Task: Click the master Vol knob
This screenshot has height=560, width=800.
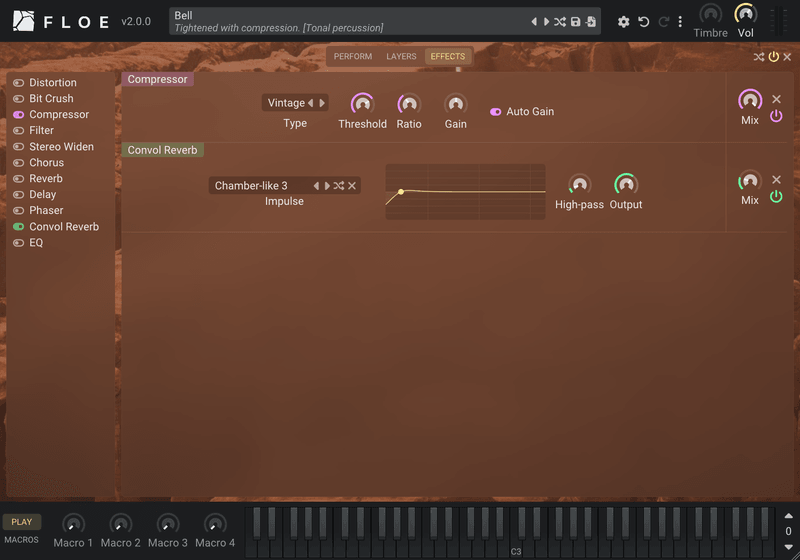Action: 745,14
